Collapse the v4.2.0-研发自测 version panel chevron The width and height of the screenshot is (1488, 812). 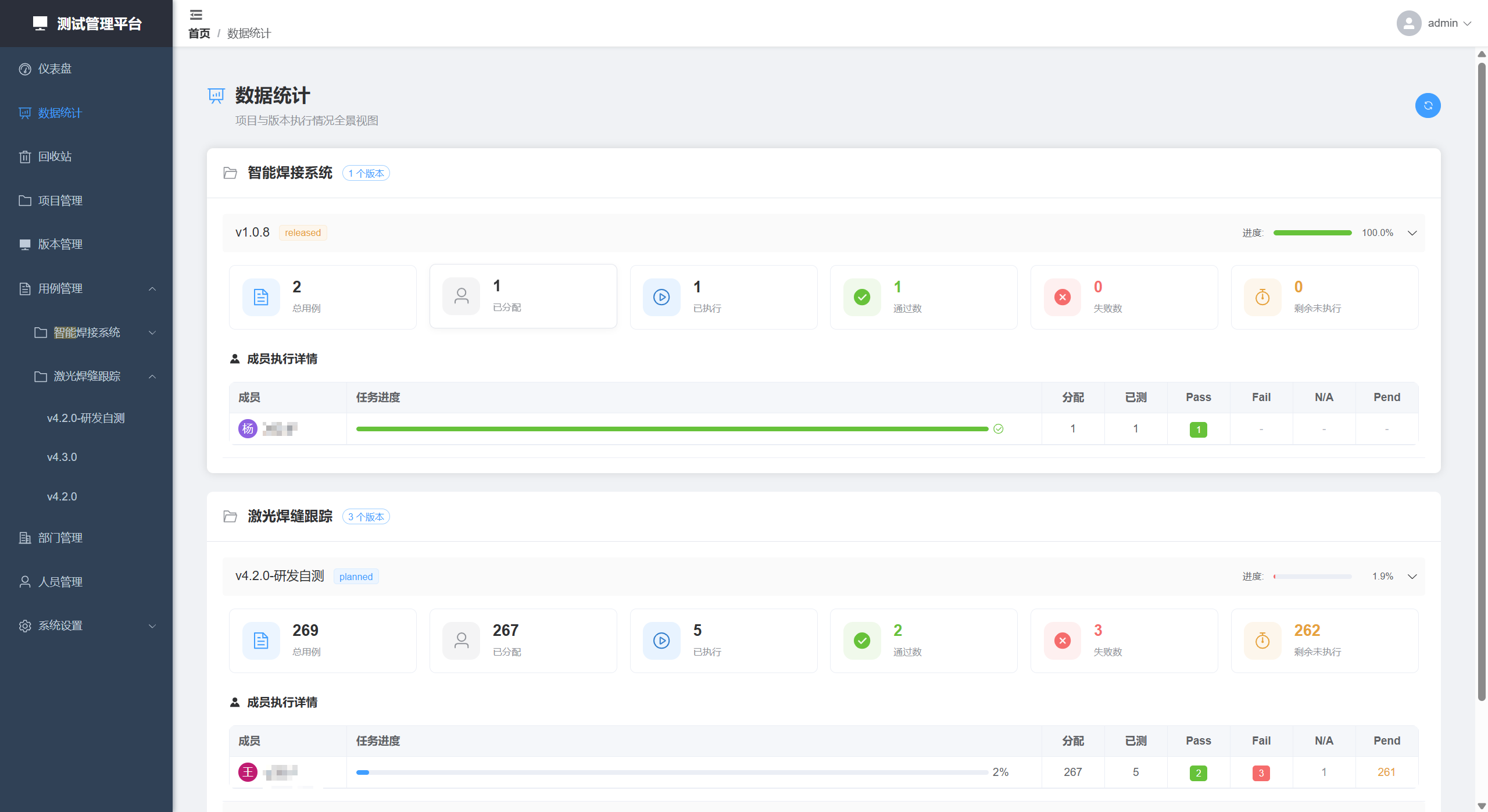[1412, 577]
